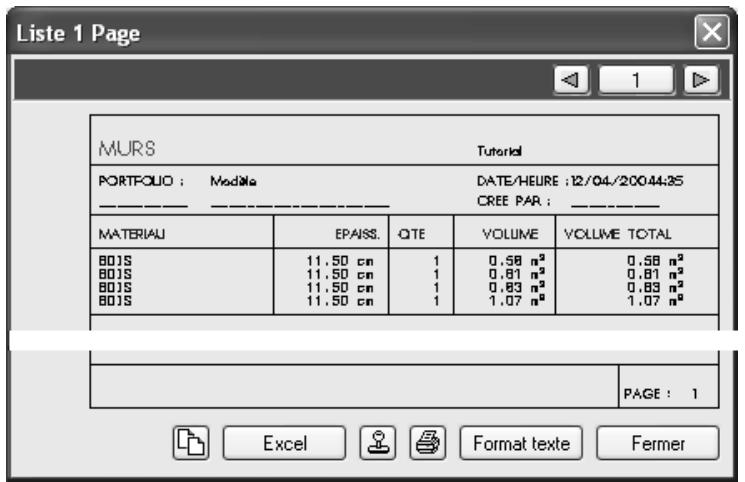The width and height of the screenshot is (745, 482).
Task: Go to the previous list page arrow
Action: click(572, 80)
